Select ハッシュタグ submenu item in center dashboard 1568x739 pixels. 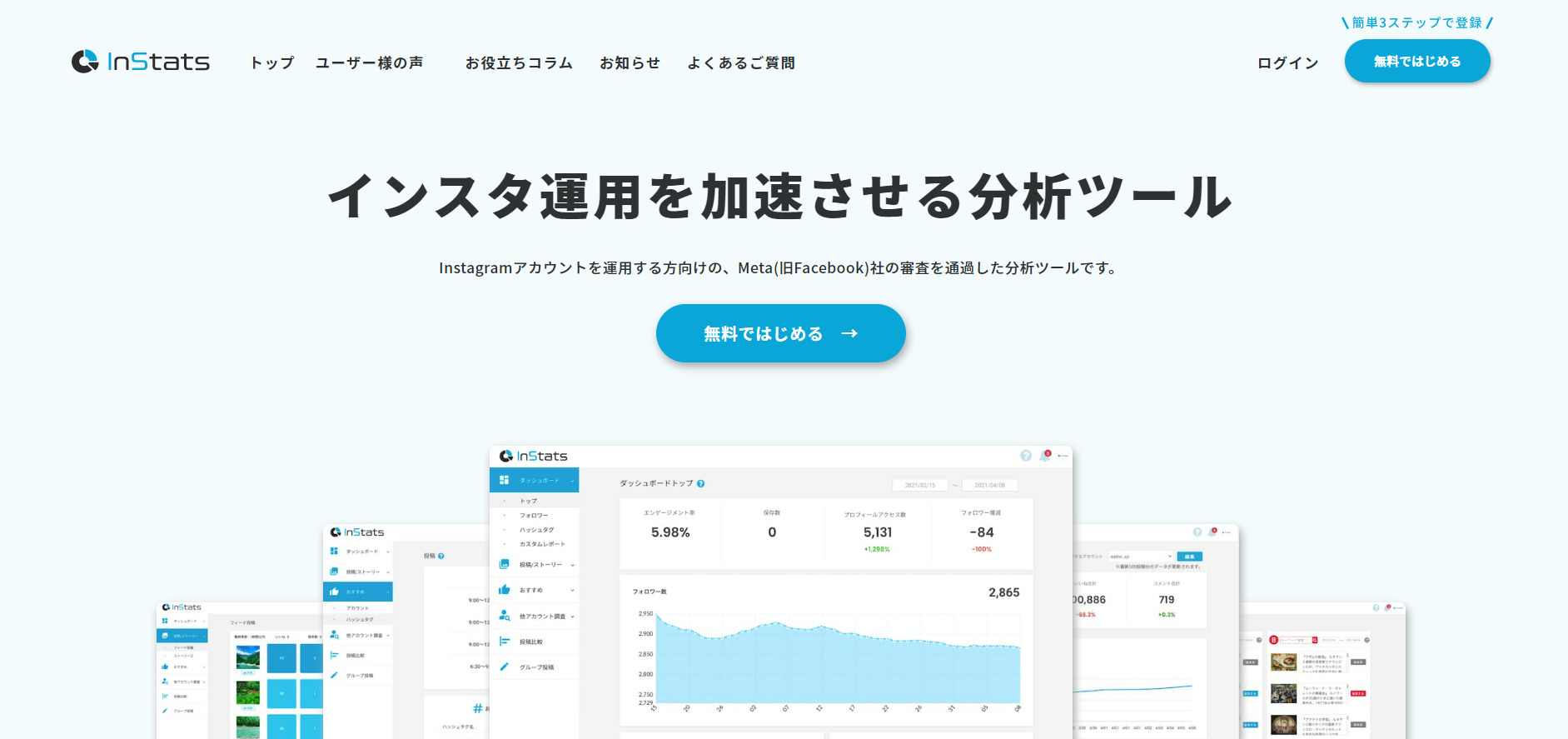coord(536,530)
